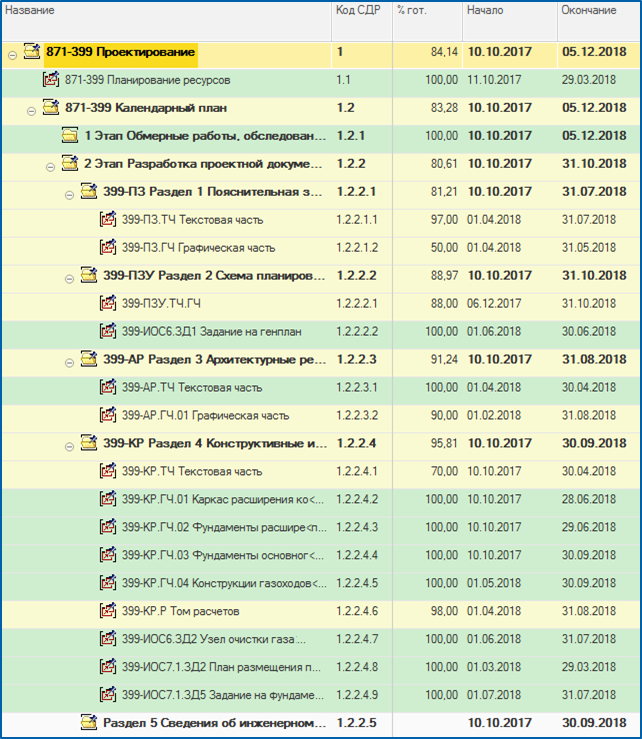Select the 399-ПЗУ.ТЧ.ГЧ task row
The image size is (642, 739).
pos(321,303)
